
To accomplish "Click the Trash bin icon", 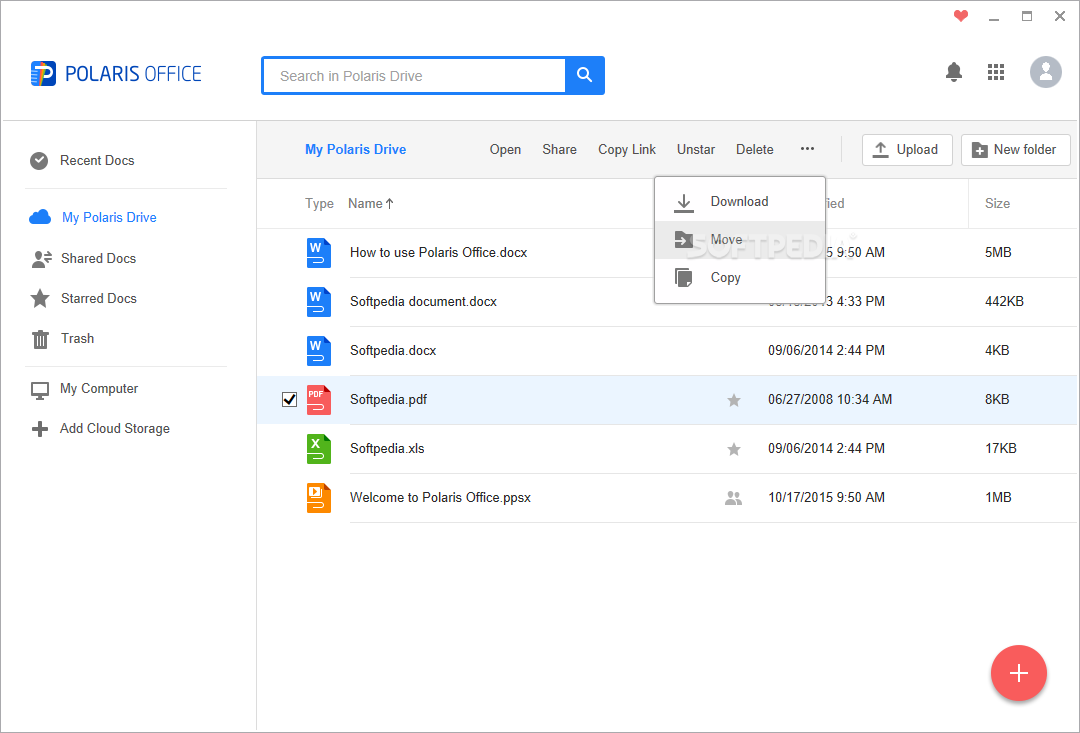I will pos(40,339).
